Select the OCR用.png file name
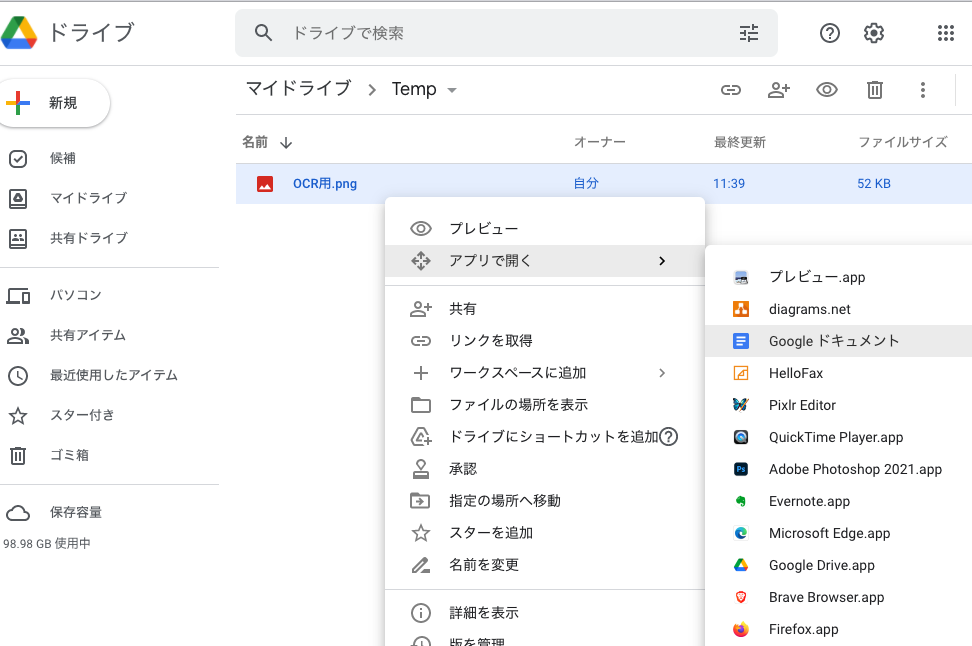The width and height of the screenshot is (972, 646). coord(325,184)
